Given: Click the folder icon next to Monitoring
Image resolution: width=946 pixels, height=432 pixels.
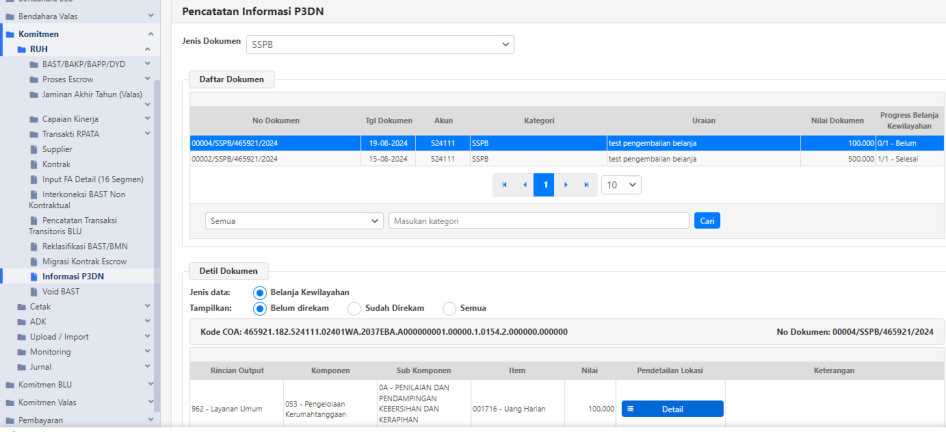Looking at the screenshot, I should 22,352.
